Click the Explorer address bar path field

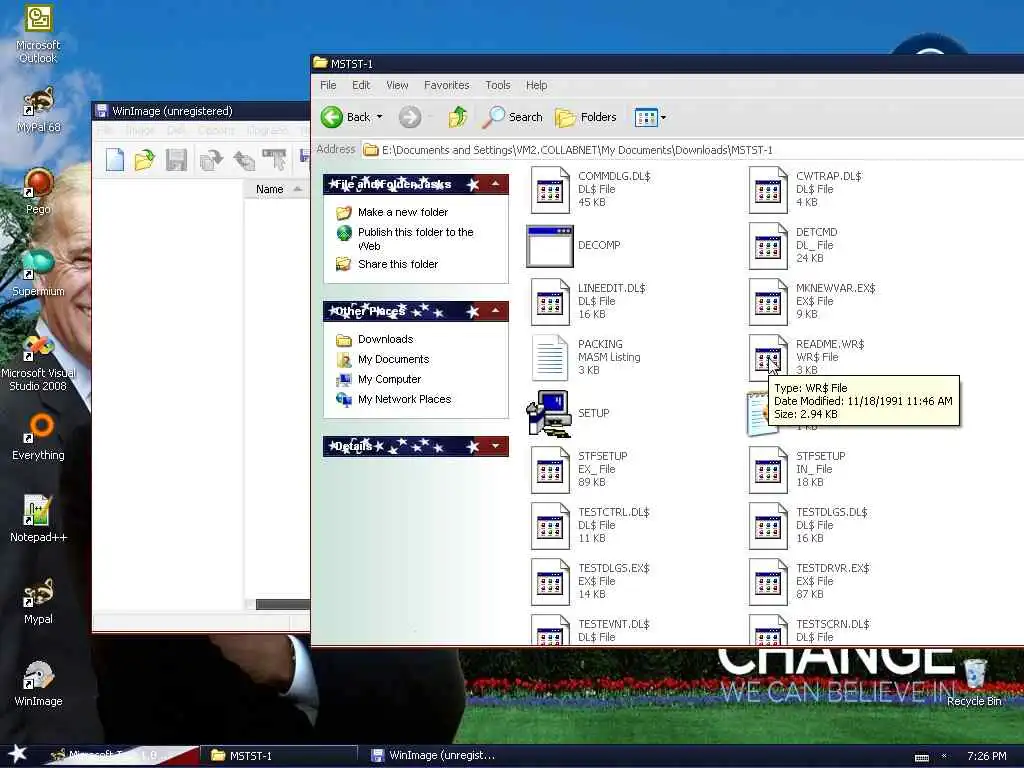point(692,150)
